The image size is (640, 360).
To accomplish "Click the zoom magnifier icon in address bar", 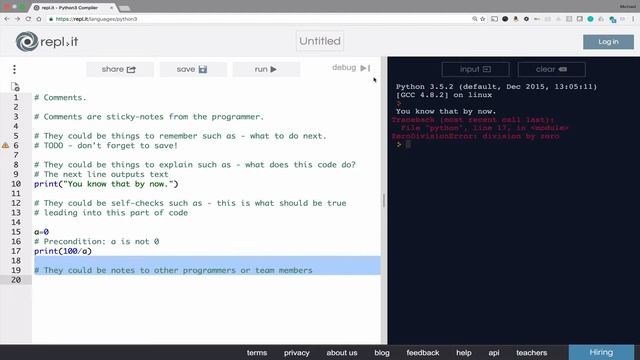I will pos(474,19).
